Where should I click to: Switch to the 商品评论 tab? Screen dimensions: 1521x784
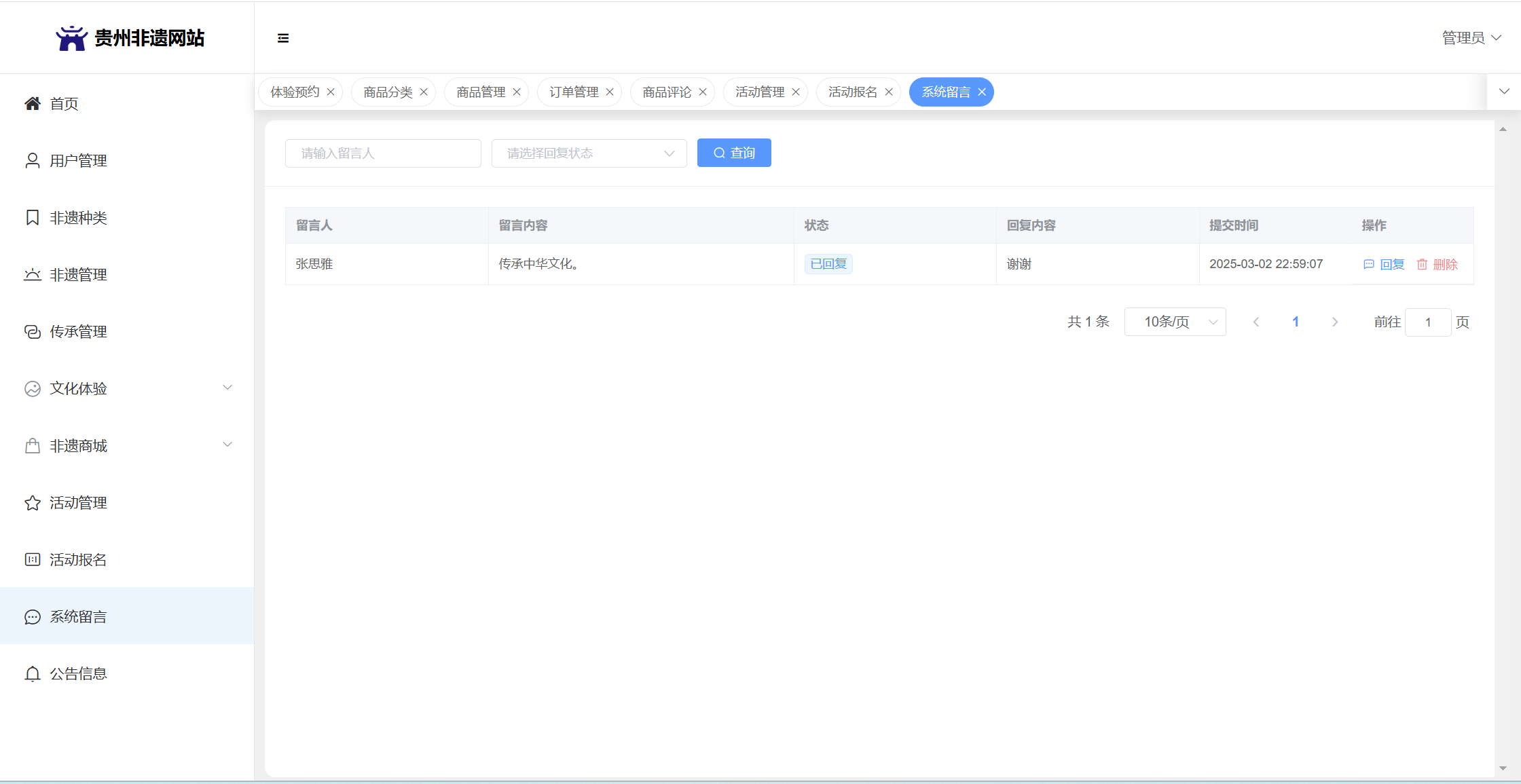point(666,92)
